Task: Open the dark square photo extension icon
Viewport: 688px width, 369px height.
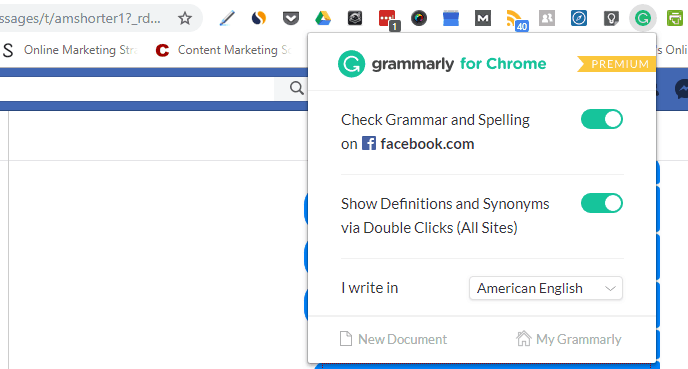Action: click(355, 18)
